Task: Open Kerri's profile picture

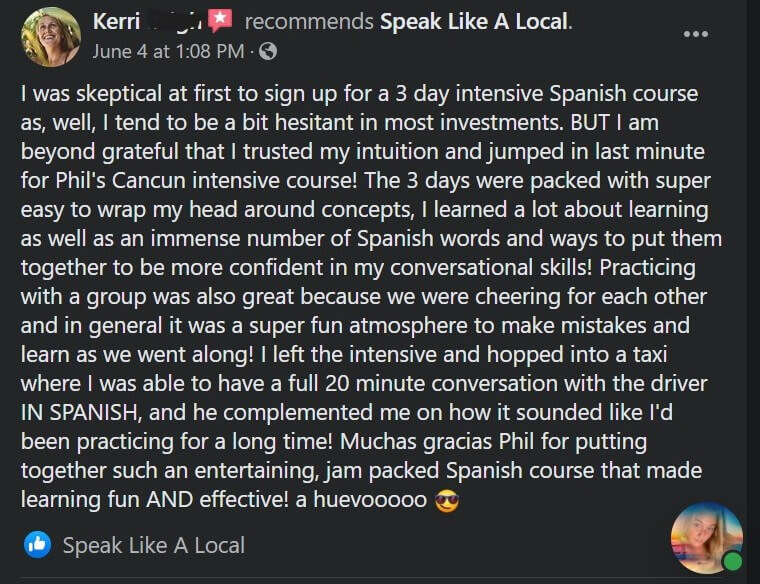Action: click(51, 36)
